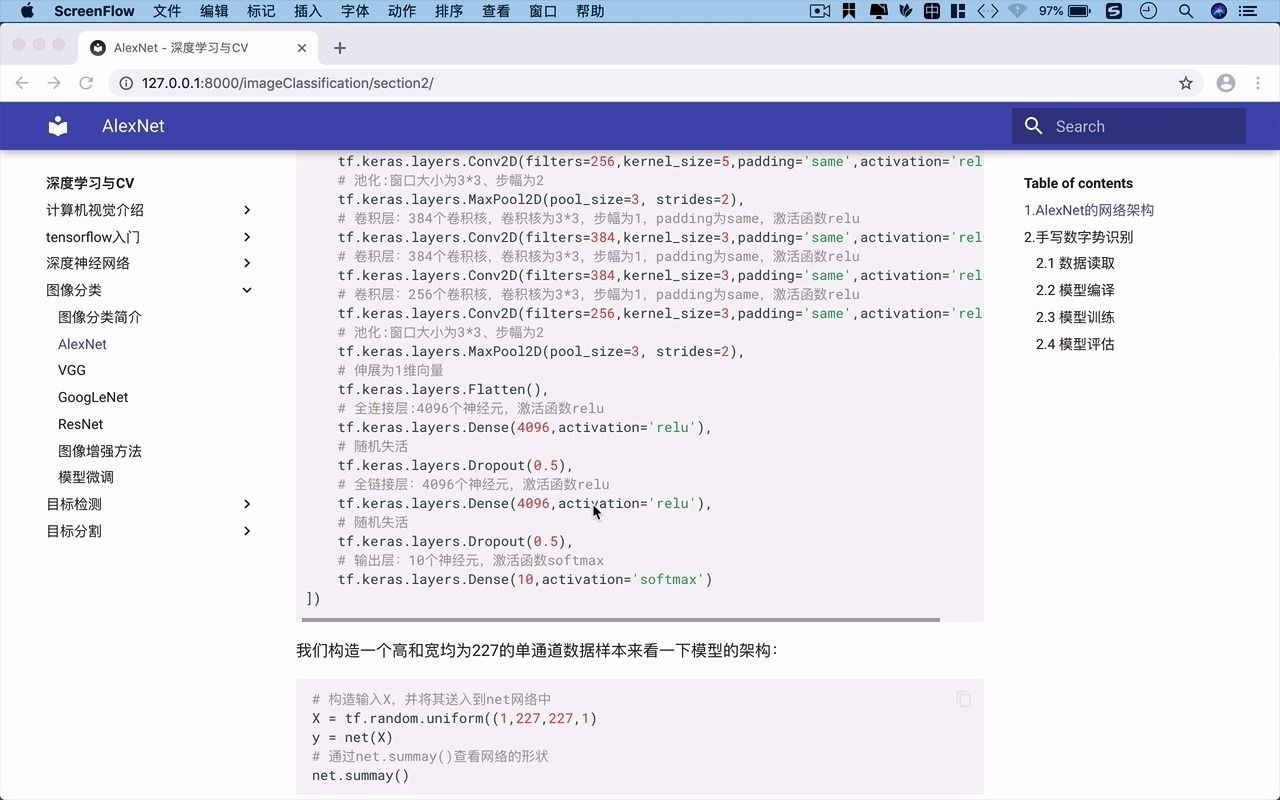Screen dimensions: 1280x800
Task: Open Notification Center list icon
Action: 1248,11
